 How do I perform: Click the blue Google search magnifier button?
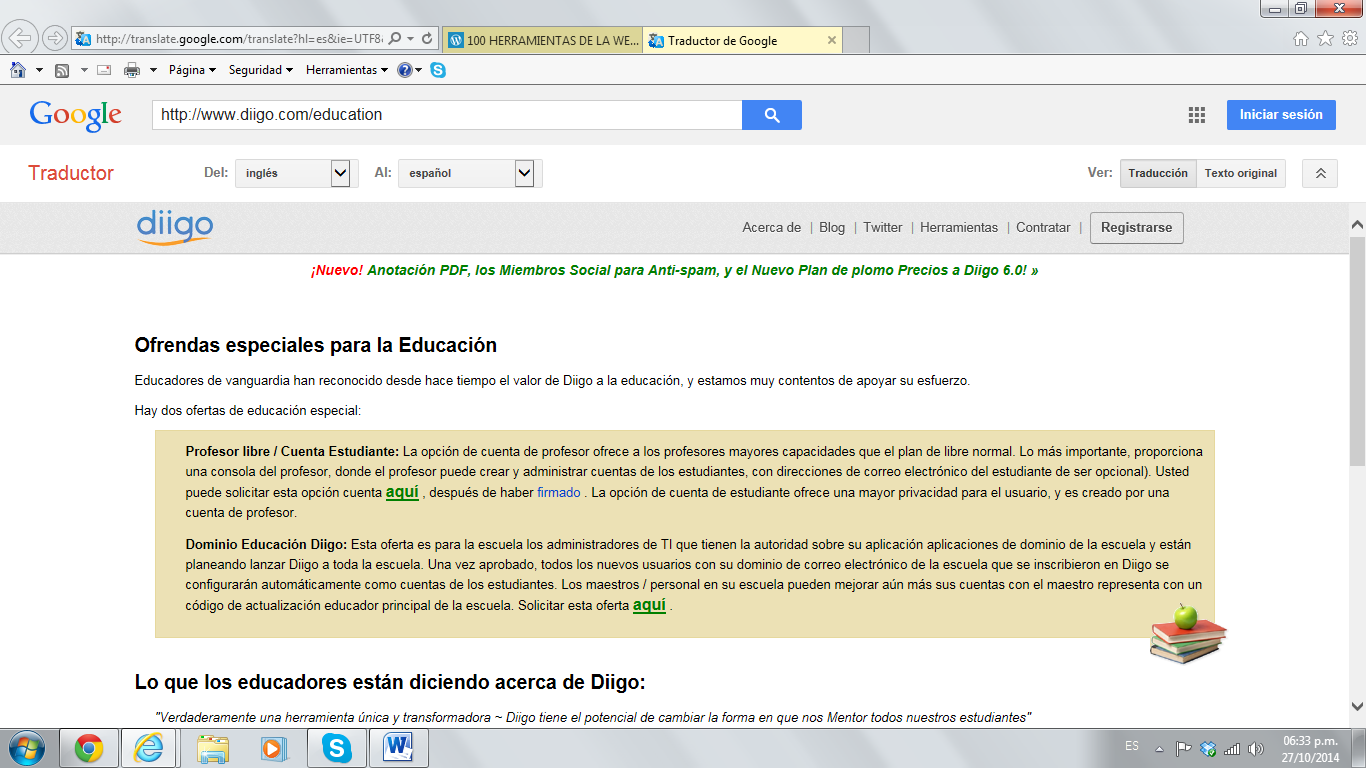click(771, 115)
